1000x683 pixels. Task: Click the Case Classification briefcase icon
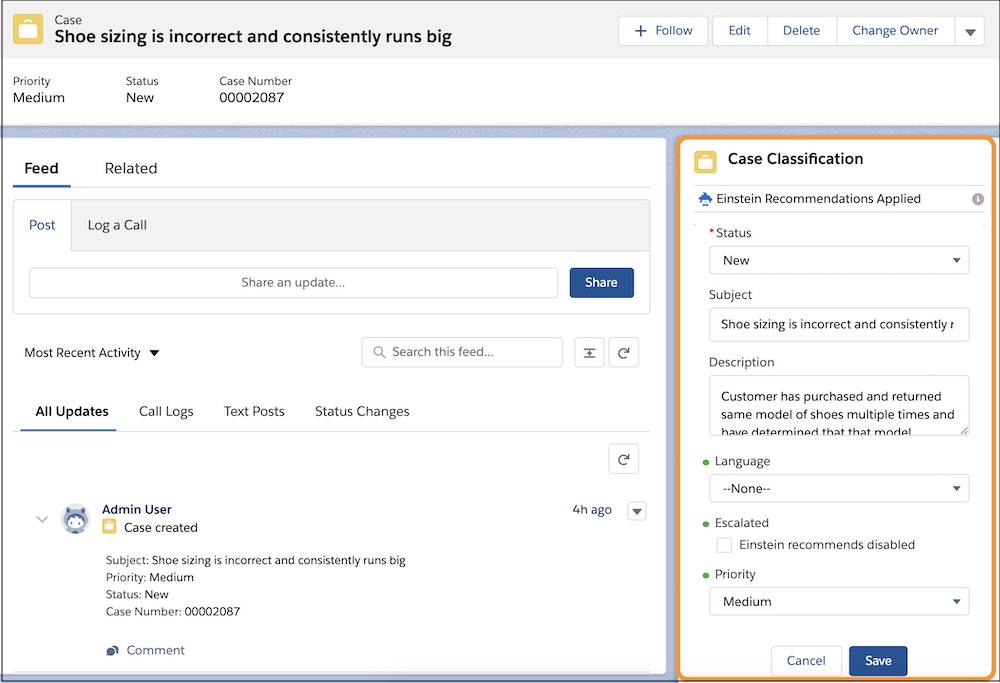[705, 161]
